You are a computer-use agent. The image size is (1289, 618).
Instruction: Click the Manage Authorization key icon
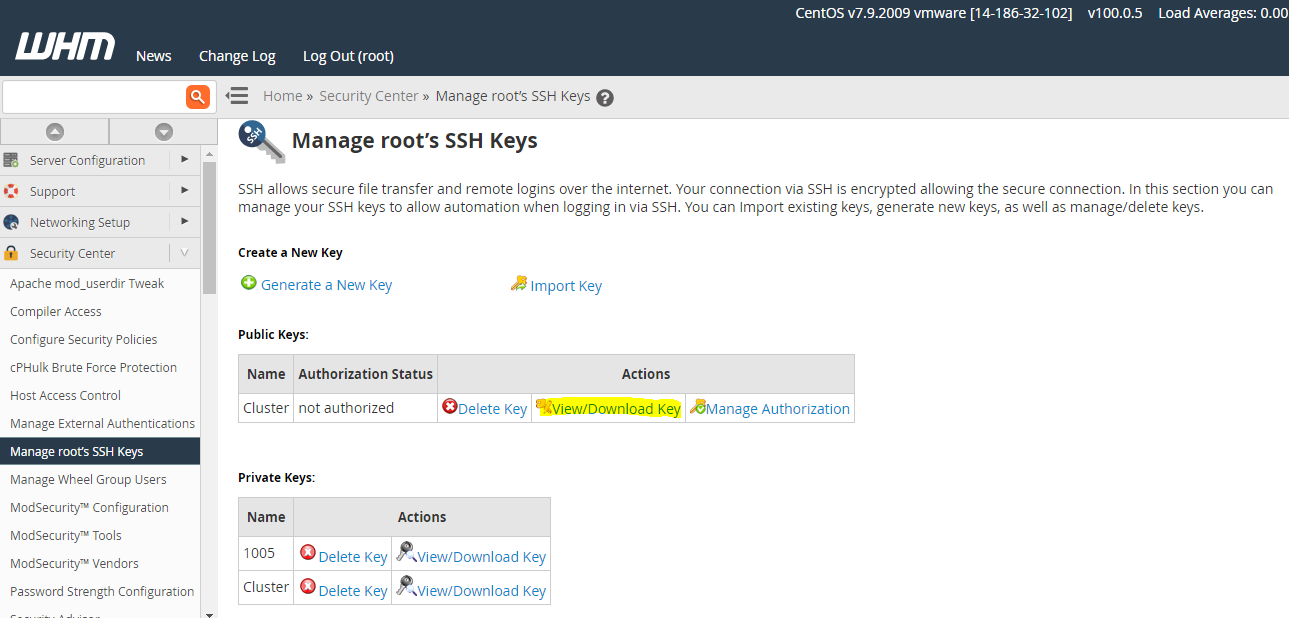coord(698,407)
